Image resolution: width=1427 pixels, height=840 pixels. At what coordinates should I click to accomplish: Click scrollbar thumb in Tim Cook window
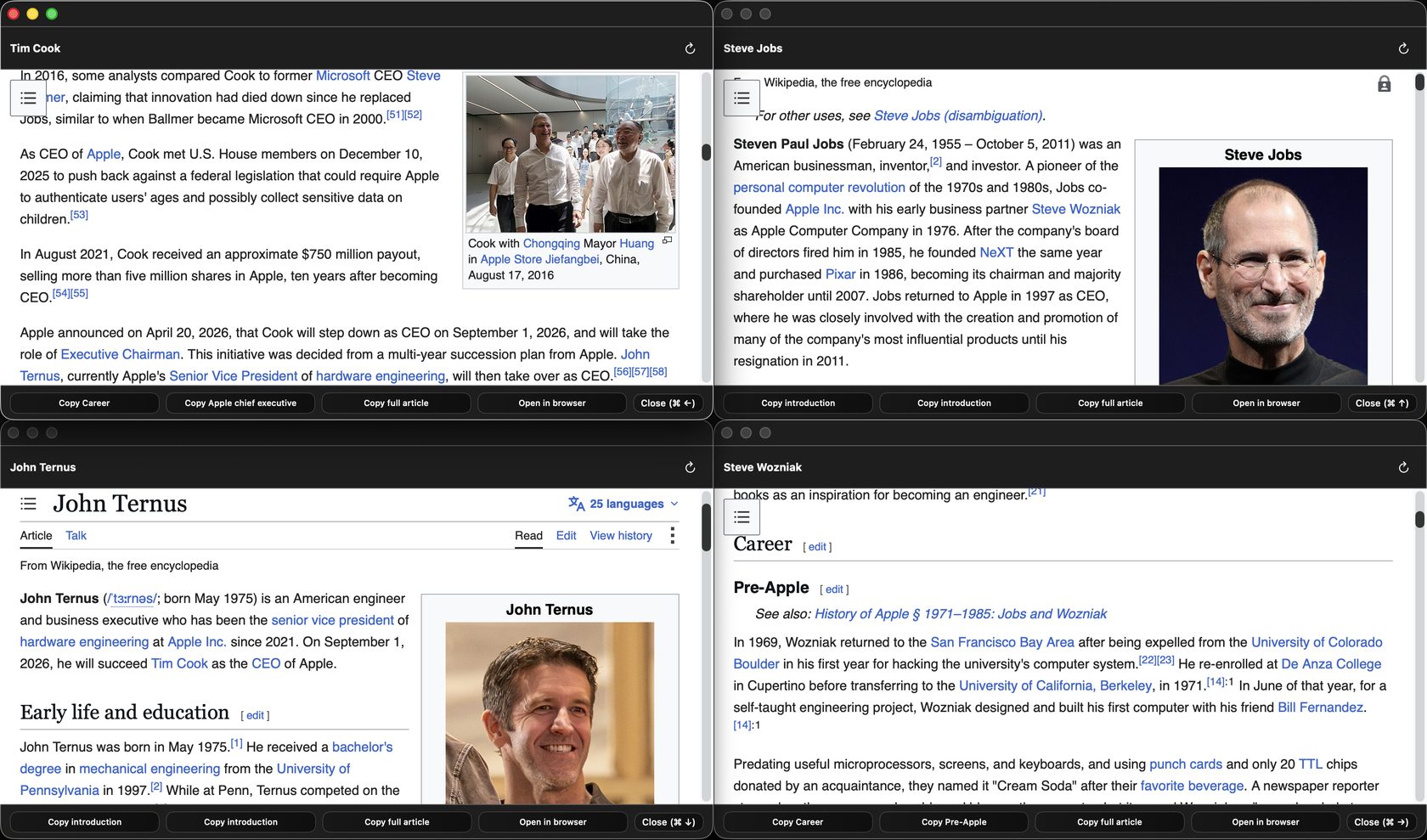click(706, 152)
